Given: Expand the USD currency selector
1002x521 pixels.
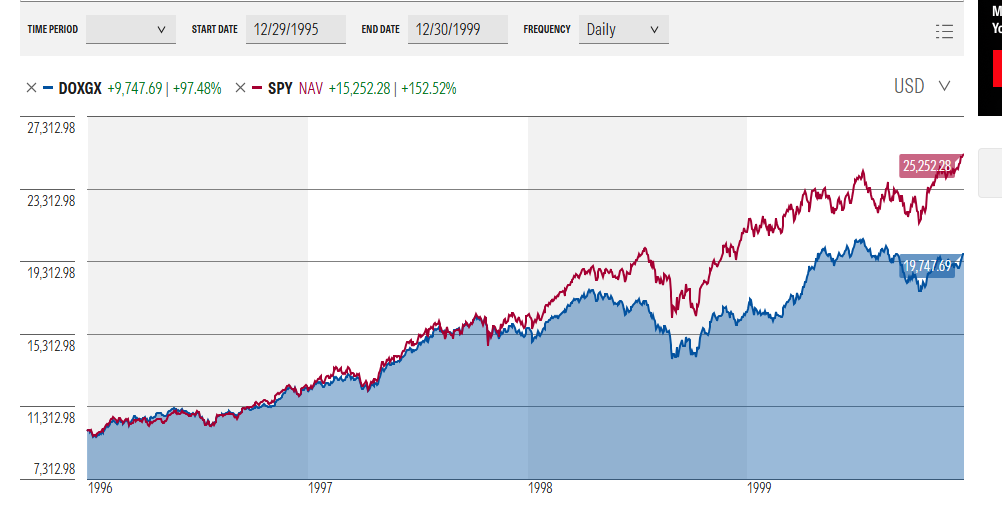Looking at the screenshot, I should (922, 86).
